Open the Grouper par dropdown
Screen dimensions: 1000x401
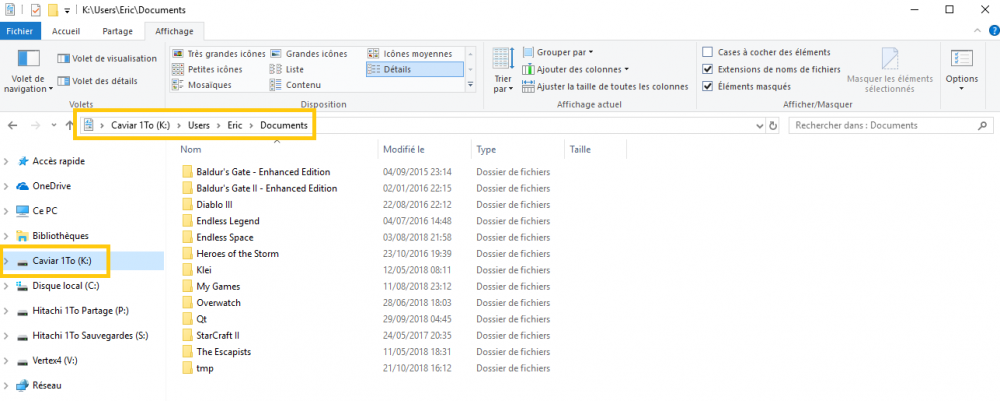pyautogui.click(x=557, y=52)
